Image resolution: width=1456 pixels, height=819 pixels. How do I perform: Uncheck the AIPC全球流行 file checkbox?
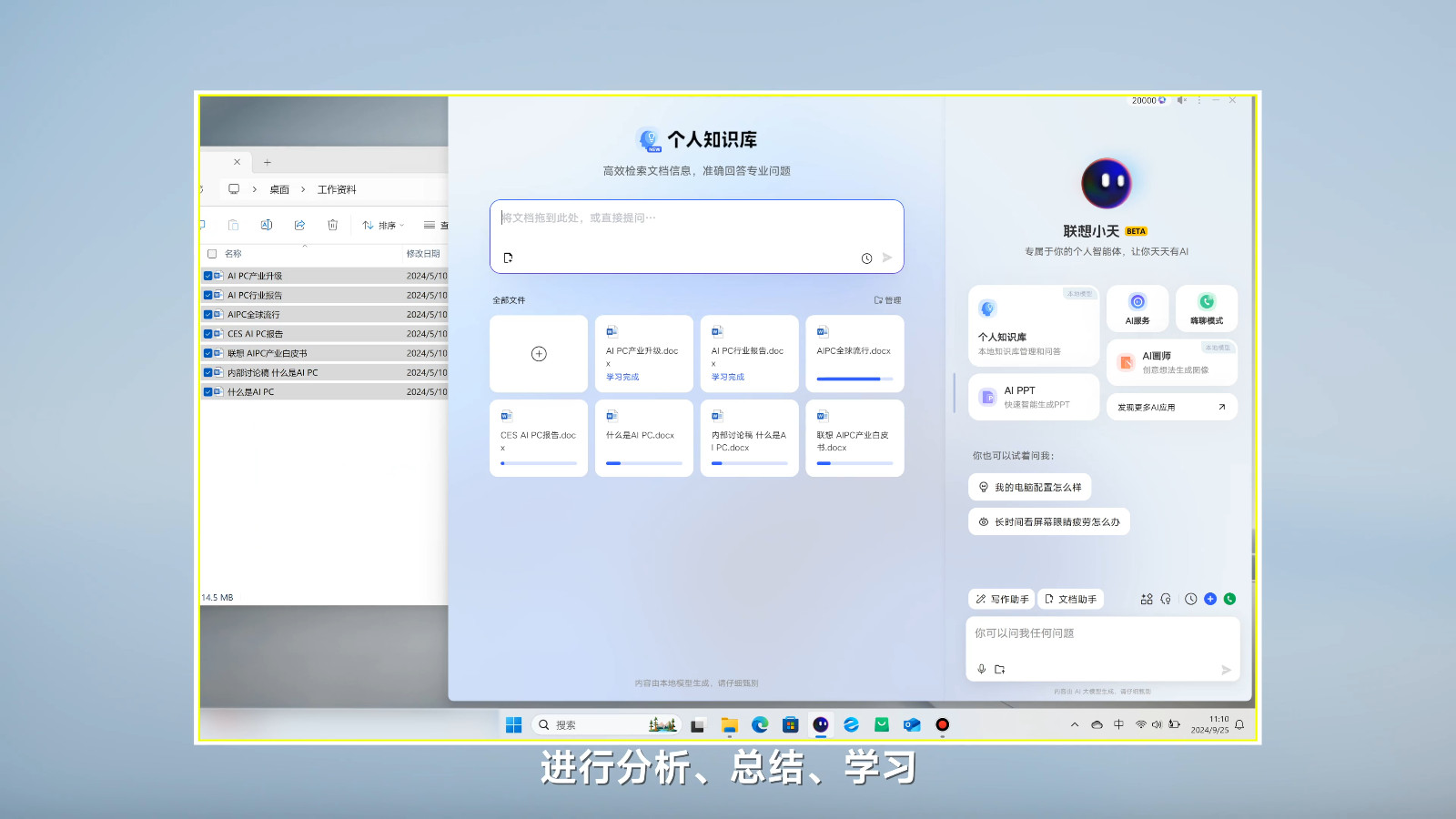pyautogui.click(x=207, y=315)
